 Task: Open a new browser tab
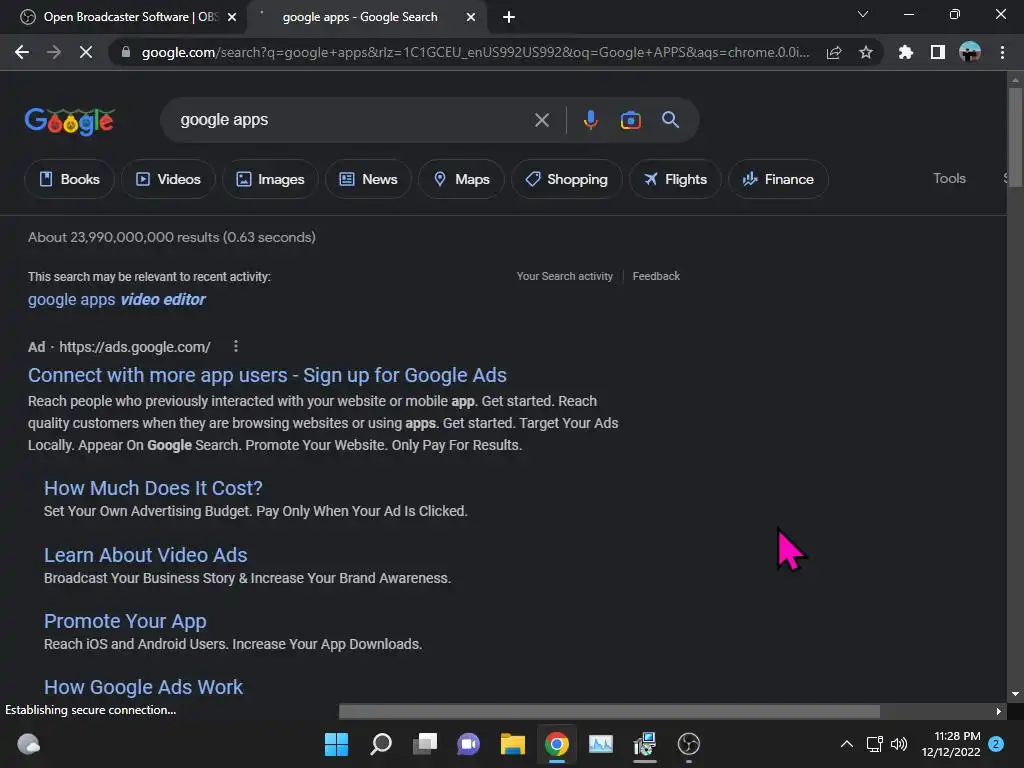(509, 17)
